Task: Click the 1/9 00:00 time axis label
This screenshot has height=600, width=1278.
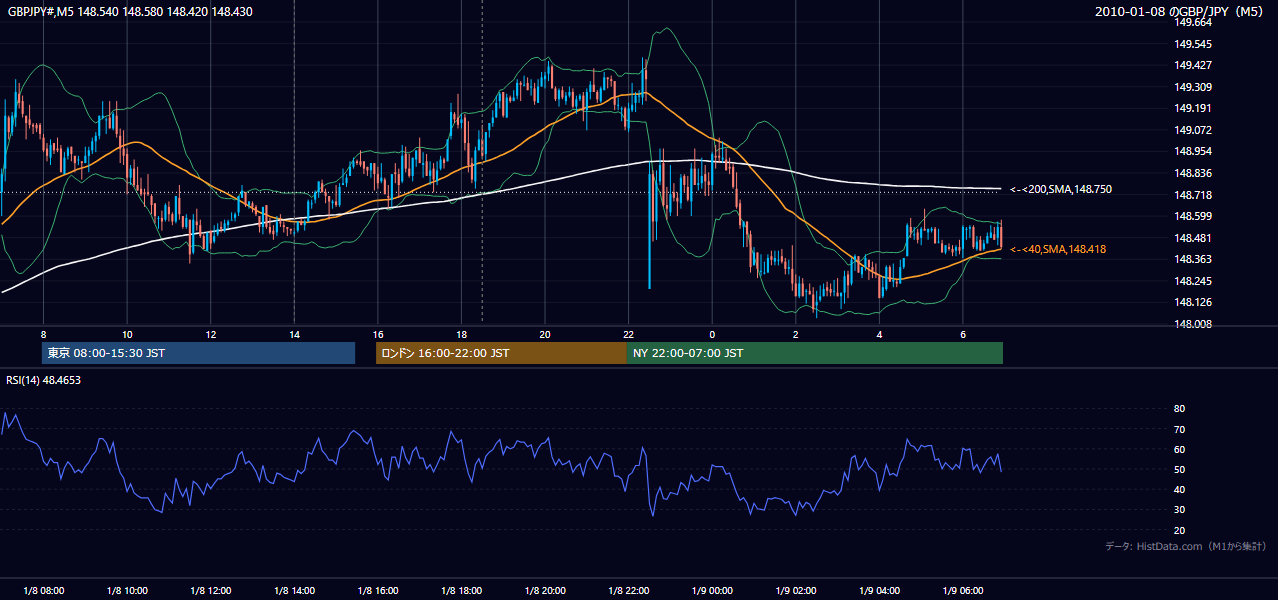Action: (712, 590)
